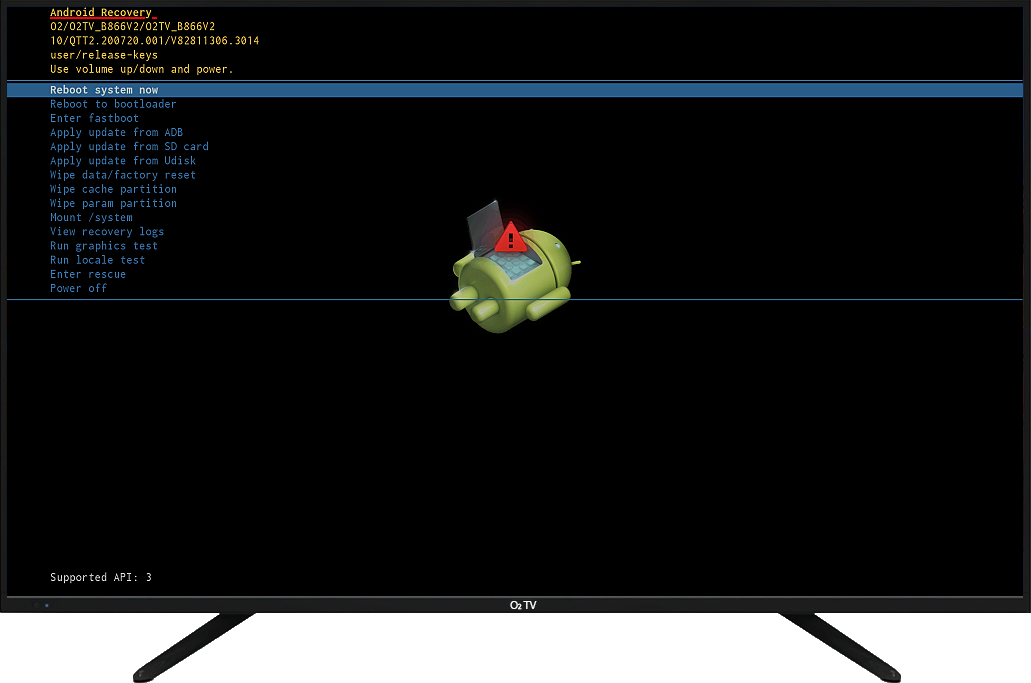Image resolution: width=1031 pixels, height=683 pixels.
Task: Select Wipe cache partition
Action: pyautogui.click(x=113, y=189)
